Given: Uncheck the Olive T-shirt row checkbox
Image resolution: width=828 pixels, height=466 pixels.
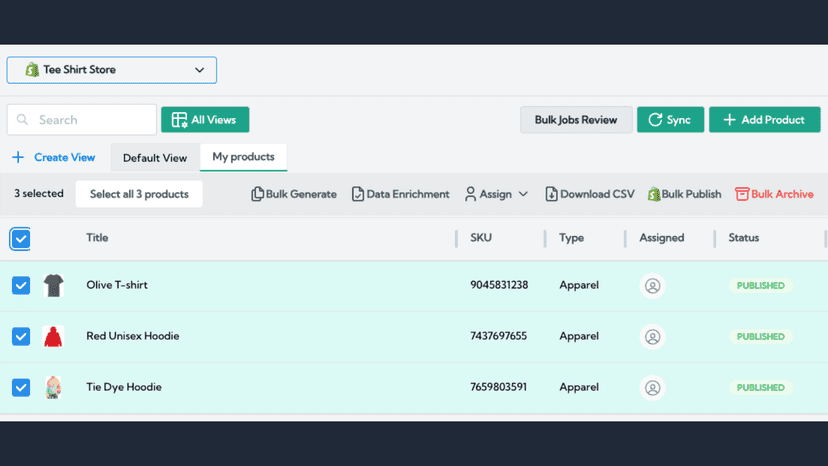Looking at the screenshot, I should coord(21,286).
